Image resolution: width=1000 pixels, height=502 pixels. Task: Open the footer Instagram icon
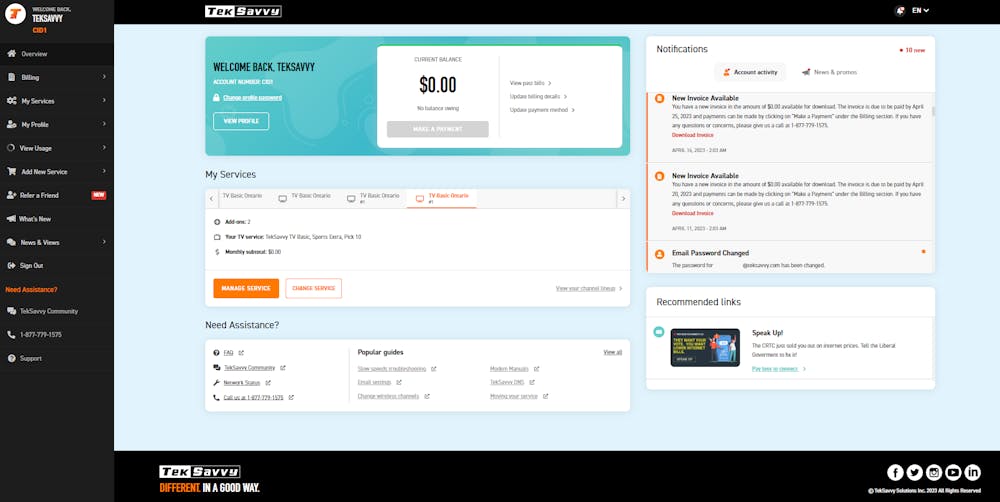pos(934,473)
